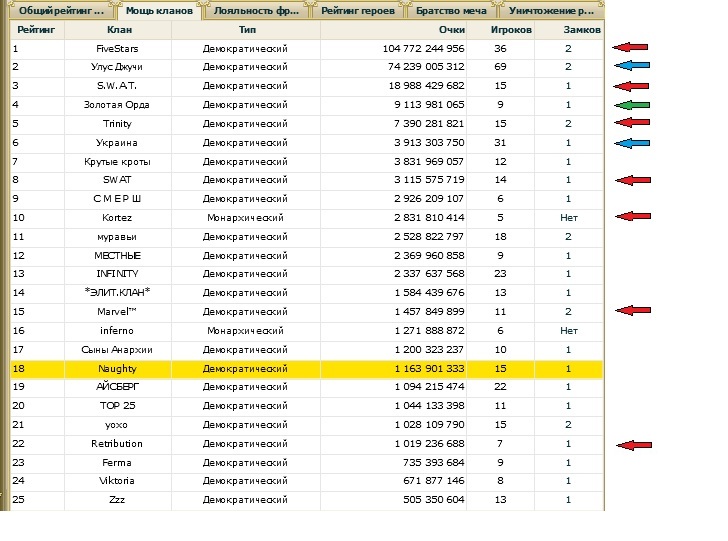728x541 pixels.
Task: Select the highlighted Naughty clan row
Action: [118, 368]
